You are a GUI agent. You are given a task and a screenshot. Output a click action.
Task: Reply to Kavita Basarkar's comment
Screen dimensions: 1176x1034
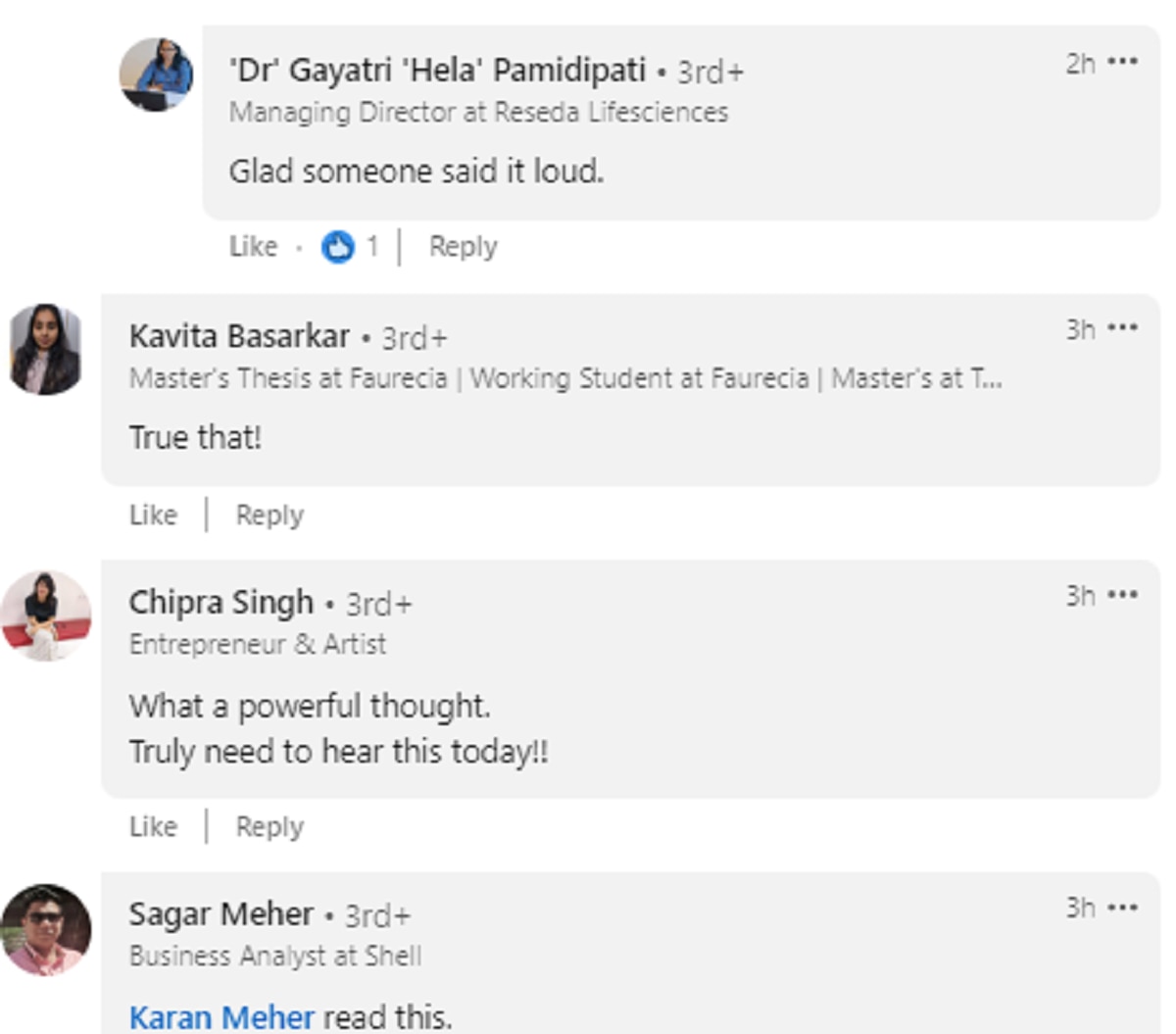(269, 516)
